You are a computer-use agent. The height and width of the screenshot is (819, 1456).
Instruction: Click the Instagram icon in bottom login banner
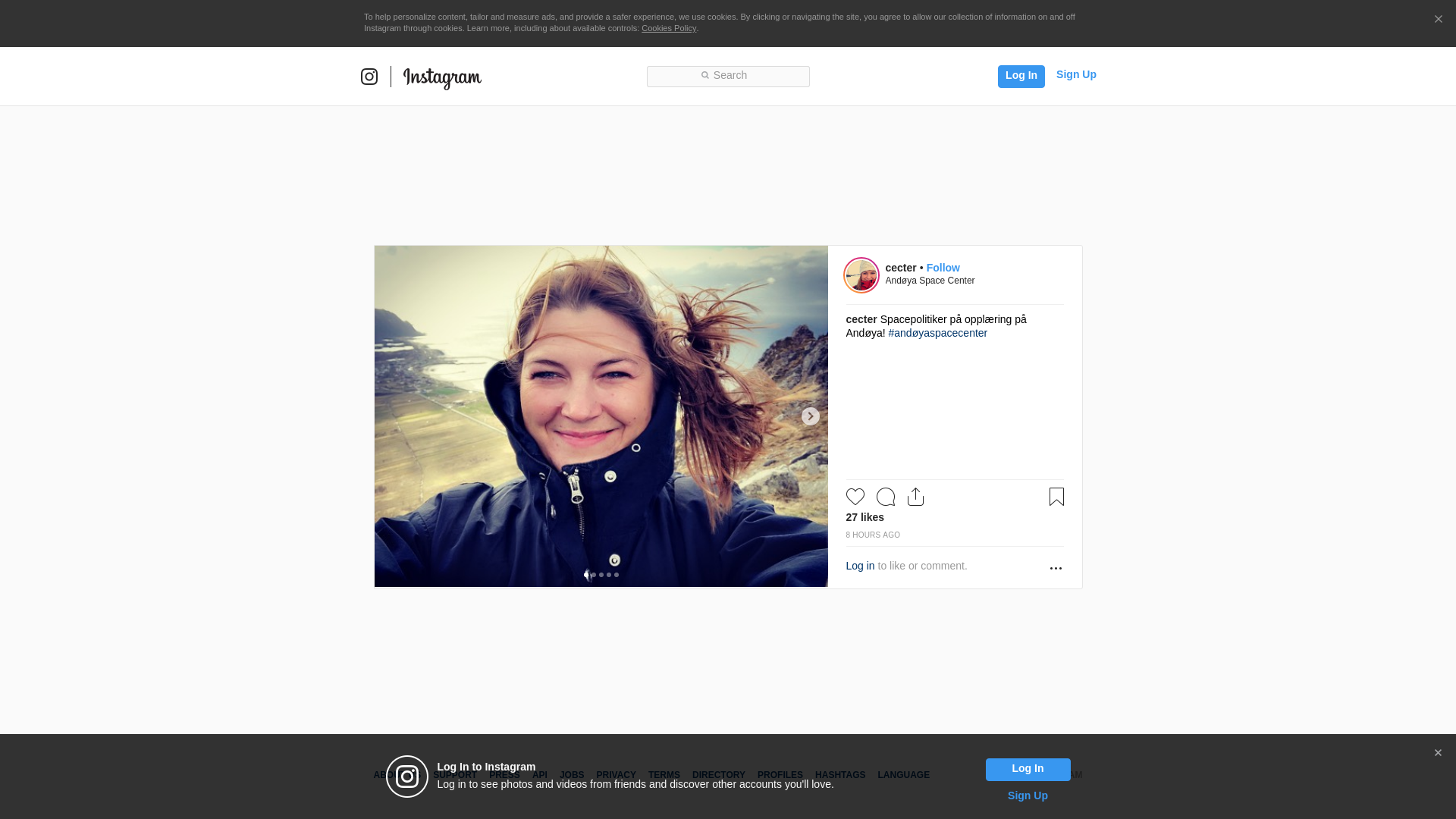pyautogui.click(x=407, y=777)
